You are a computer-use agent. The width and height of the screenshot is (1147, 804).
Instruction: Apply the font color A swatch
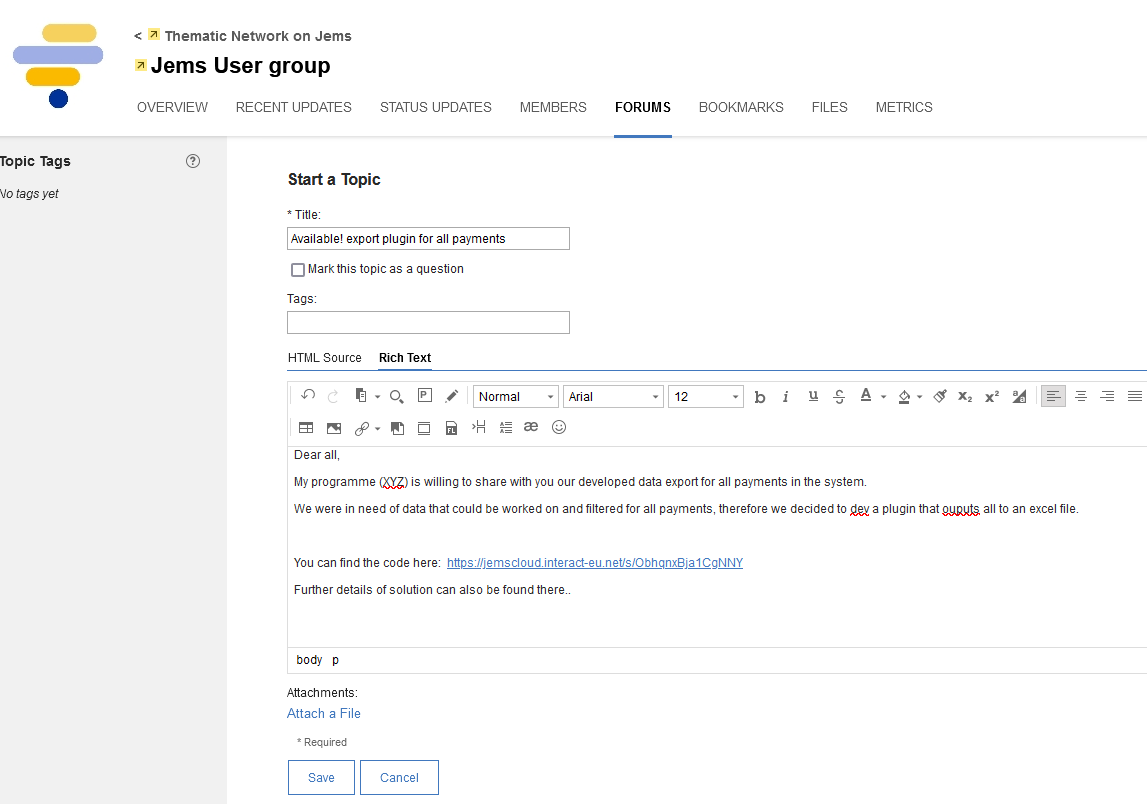[866, 396]
